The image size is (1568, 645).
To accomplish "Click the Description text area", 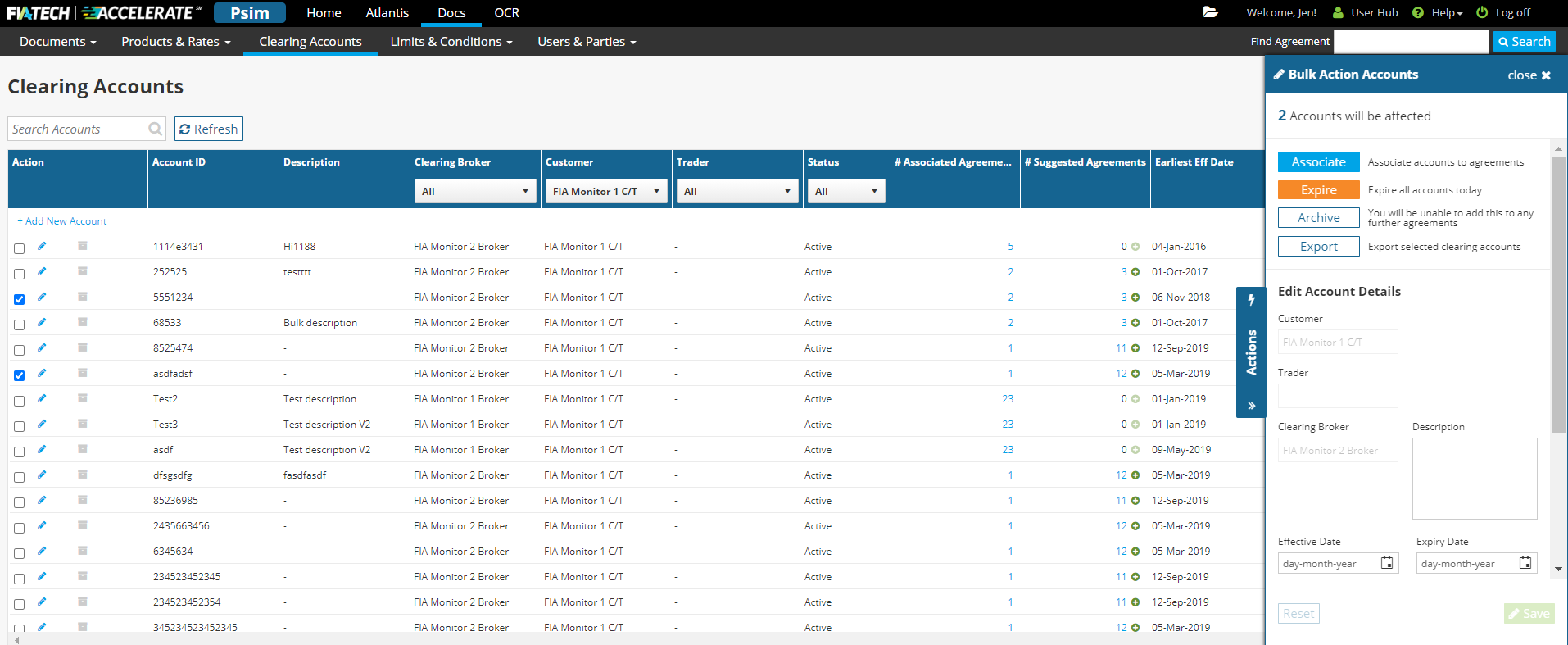I will coord(1475,479).
